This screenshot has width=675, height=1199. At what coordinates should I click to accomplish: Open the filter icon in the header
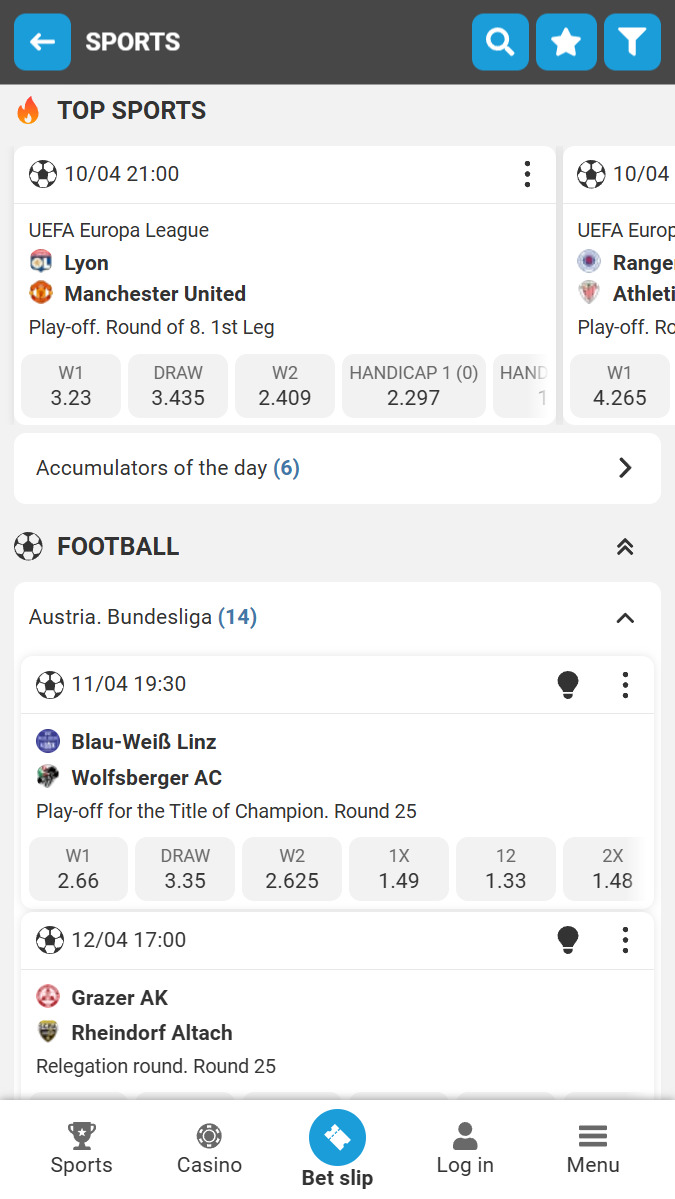tap(632, 42)
